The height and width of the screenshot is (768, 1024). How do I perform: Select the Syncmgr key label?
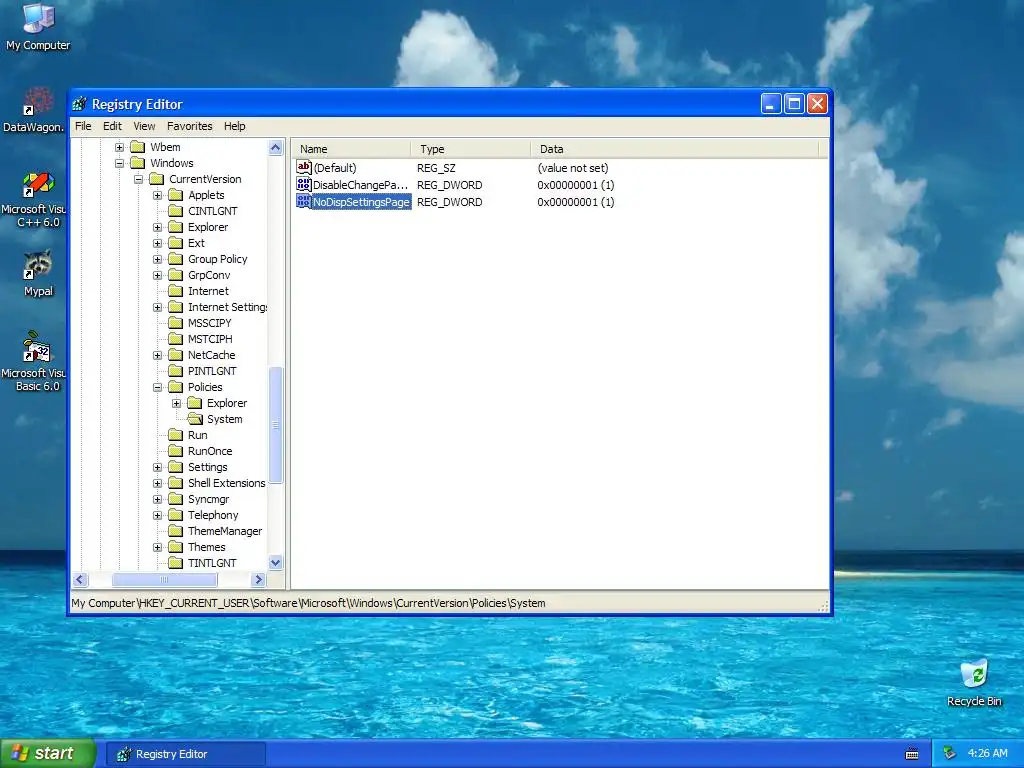208,499
